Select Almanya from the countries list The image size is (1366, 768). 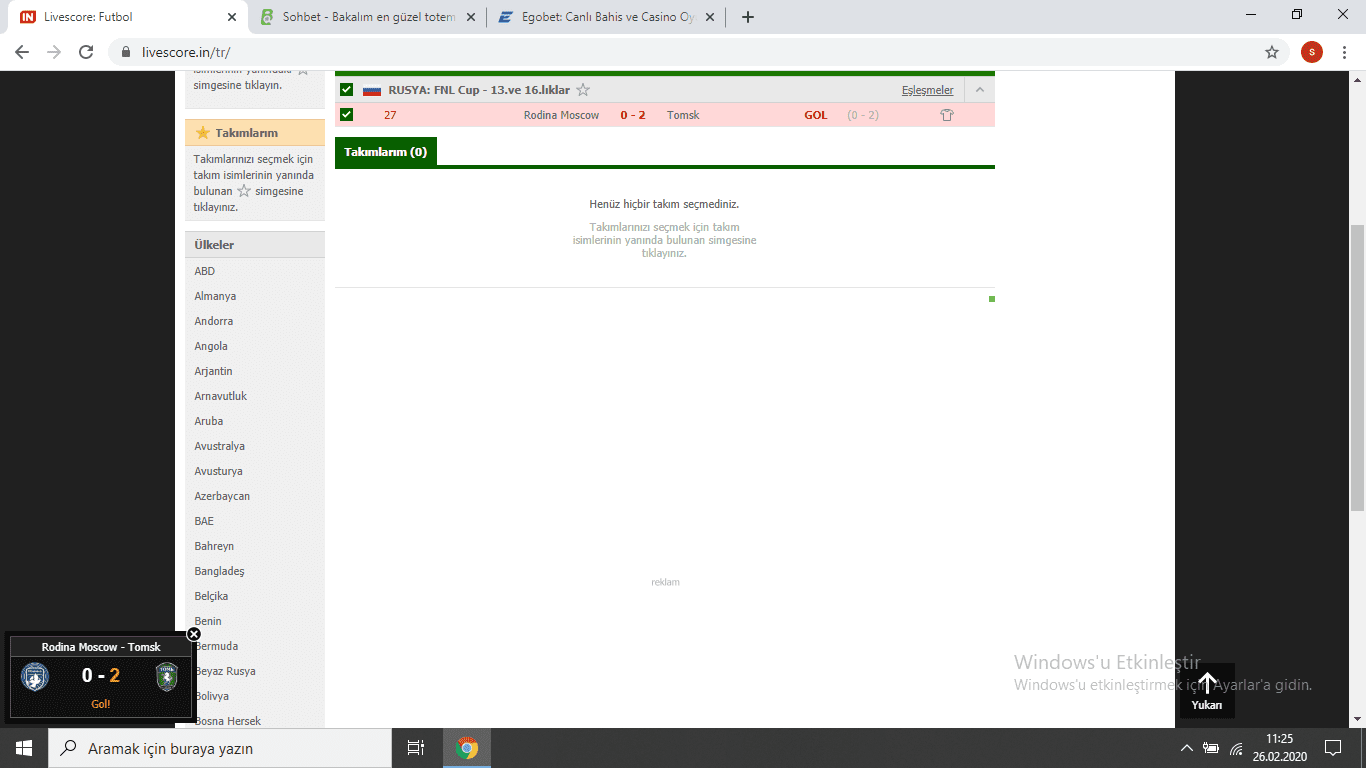pos(215,296)
